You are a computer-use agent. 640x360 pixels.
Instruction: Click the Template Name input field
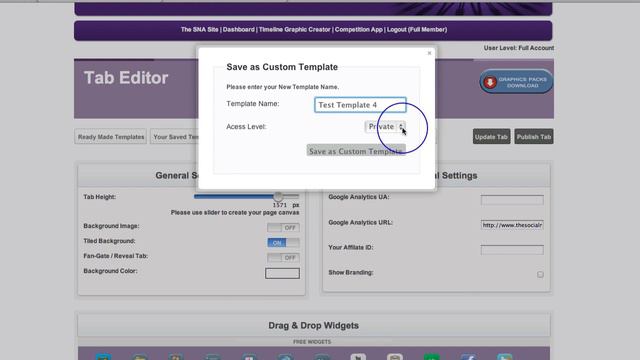tap(360, 105)
